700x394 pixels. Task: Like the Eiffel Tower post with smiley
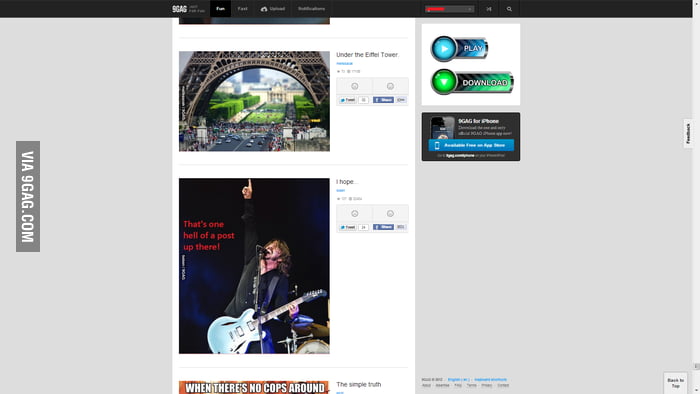click(x=354, y=86)
